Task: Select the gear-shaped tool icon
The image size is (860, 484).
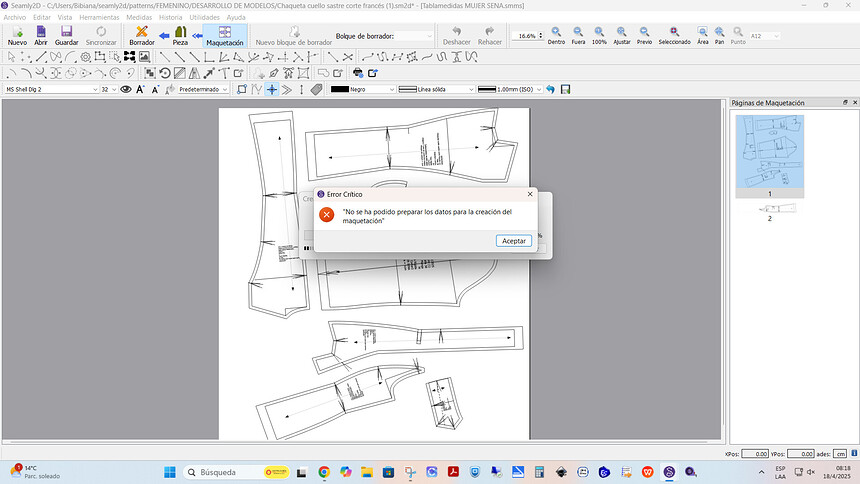Action: [85, 57]
